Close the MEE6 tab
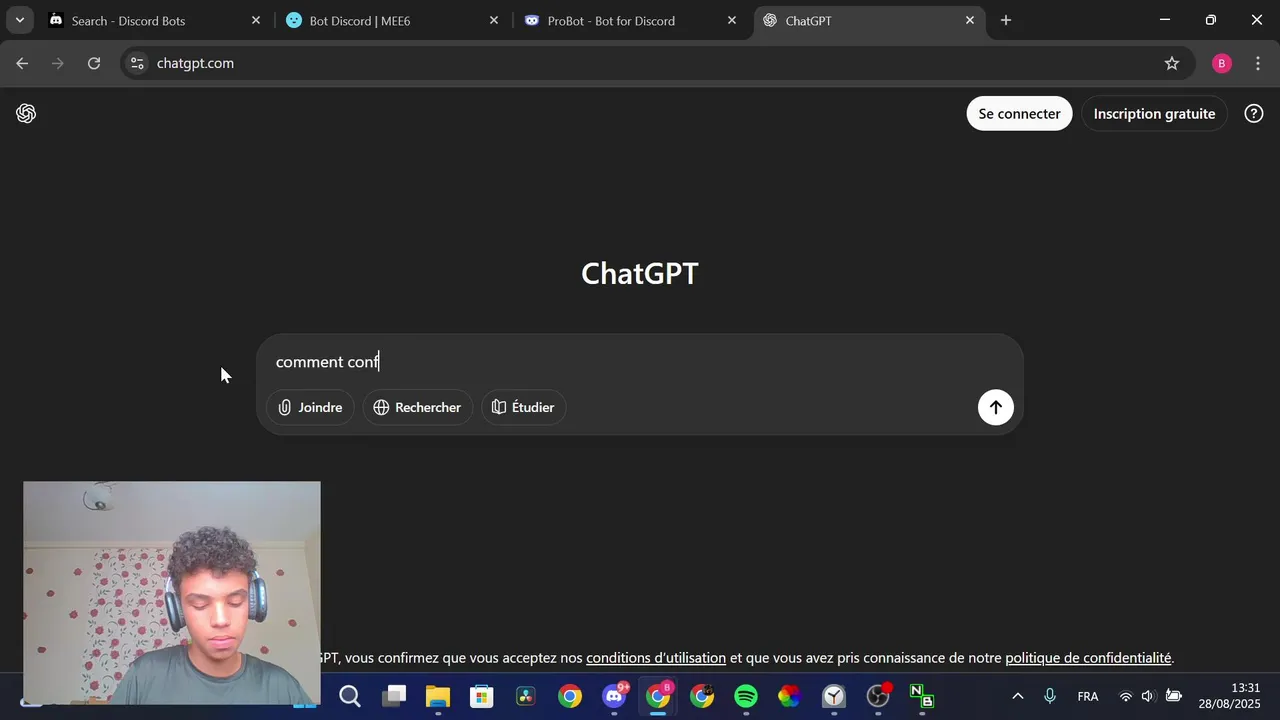This screenshot has width=1280, height=720. [x=494, y=20]
